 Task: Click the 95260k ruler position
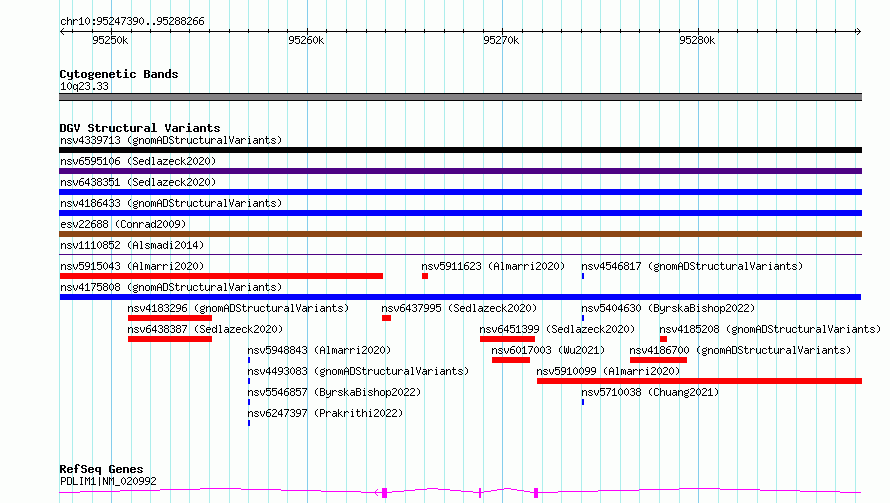pos(306,40)
